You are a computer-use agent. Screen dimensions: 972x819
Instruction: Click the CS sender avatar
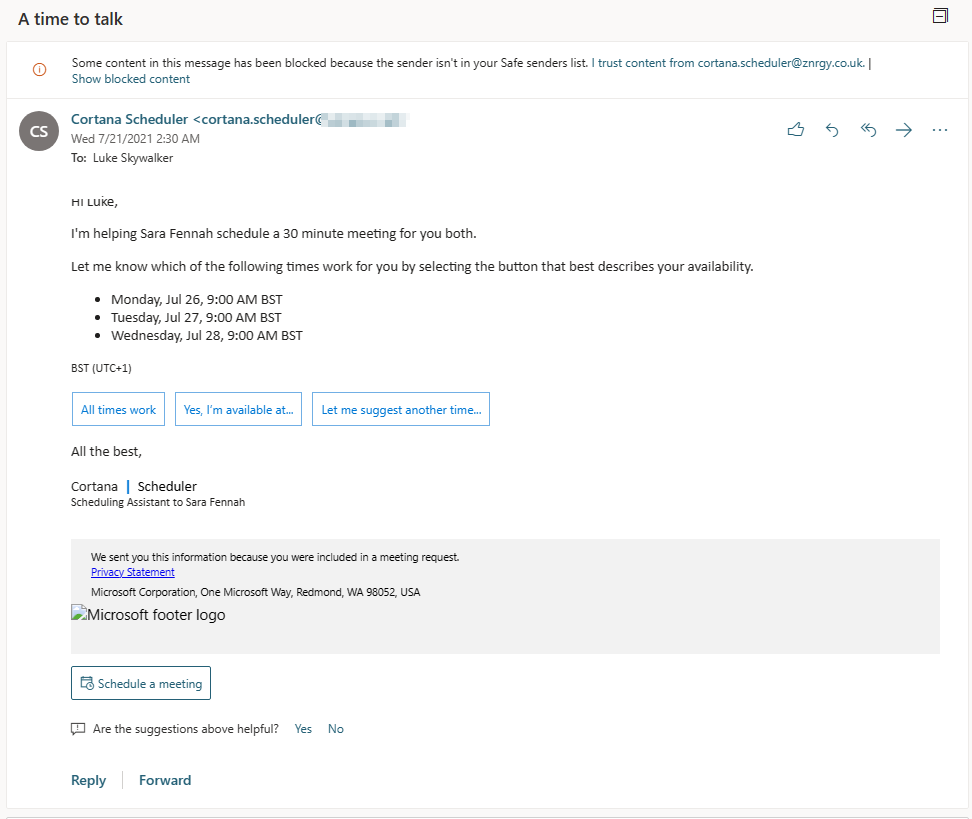[39, 131]
